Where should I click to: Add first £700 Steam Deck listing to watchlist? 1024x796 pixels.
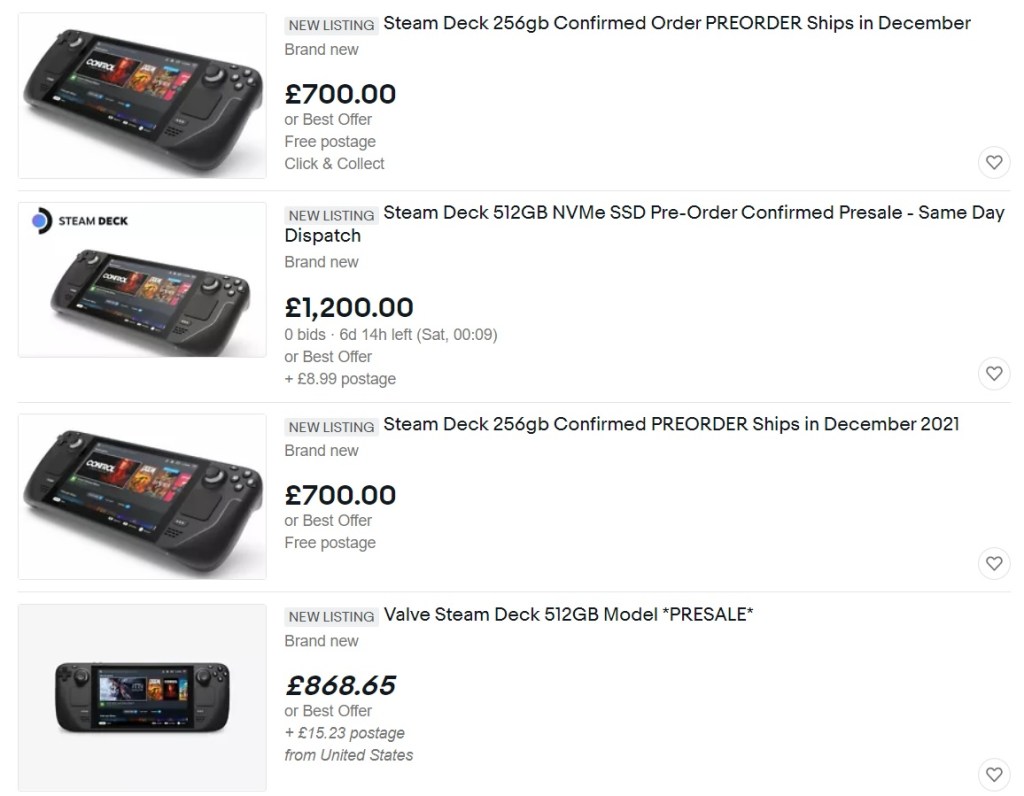click(993, 162)
